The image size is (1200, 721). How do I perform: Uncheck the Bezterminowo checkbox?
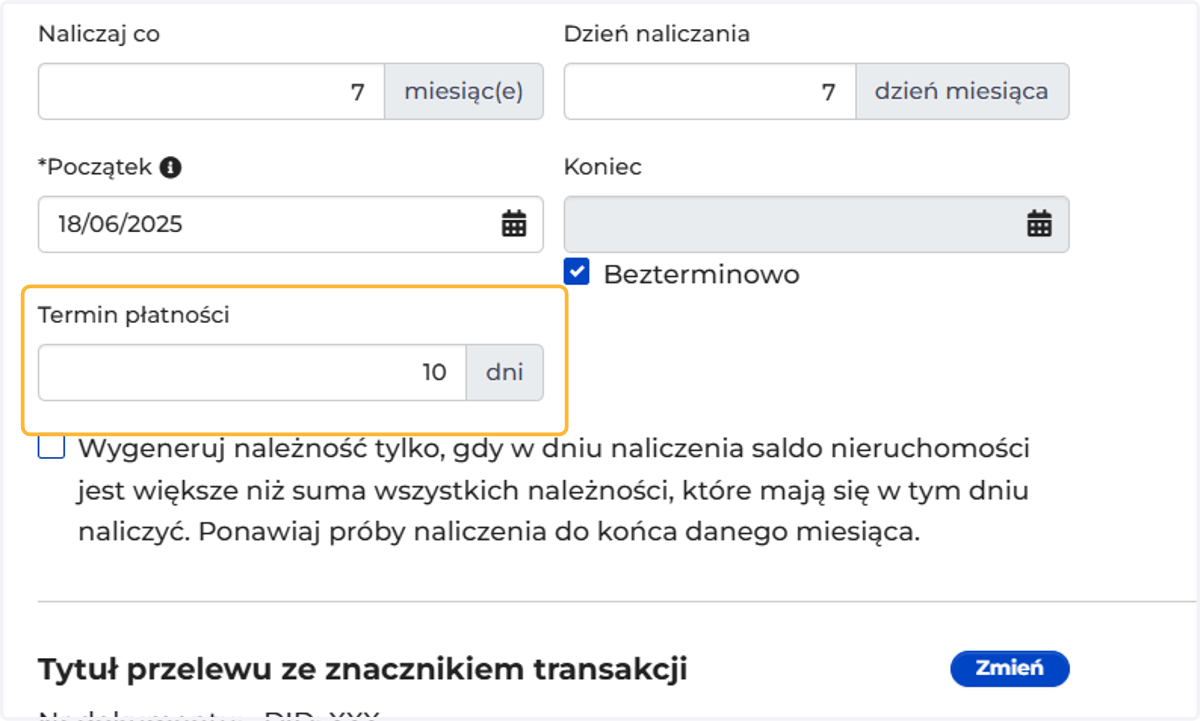577,272
